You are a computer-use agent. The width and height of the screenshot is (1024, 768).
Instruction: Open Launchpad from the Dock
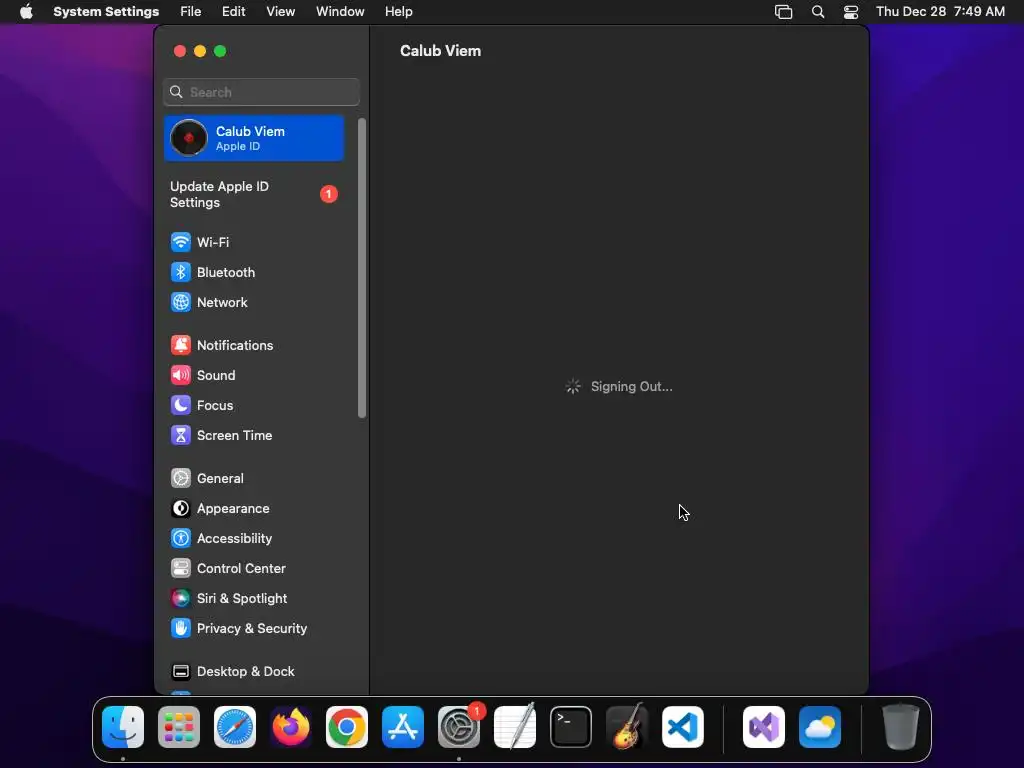[179, 727]
